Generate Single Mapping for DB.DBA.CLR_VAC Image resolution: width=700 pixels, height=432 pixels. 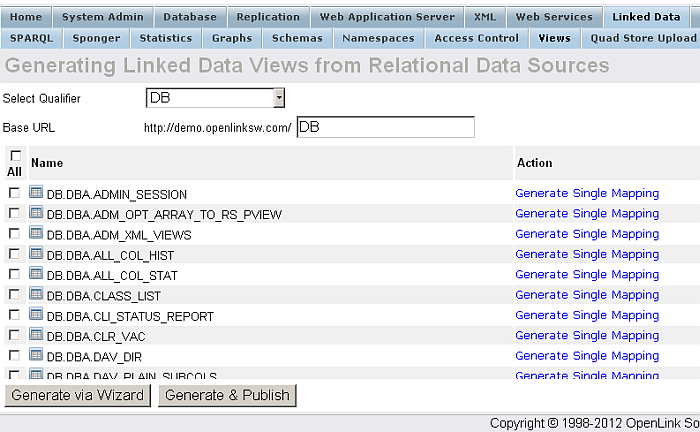587,335
